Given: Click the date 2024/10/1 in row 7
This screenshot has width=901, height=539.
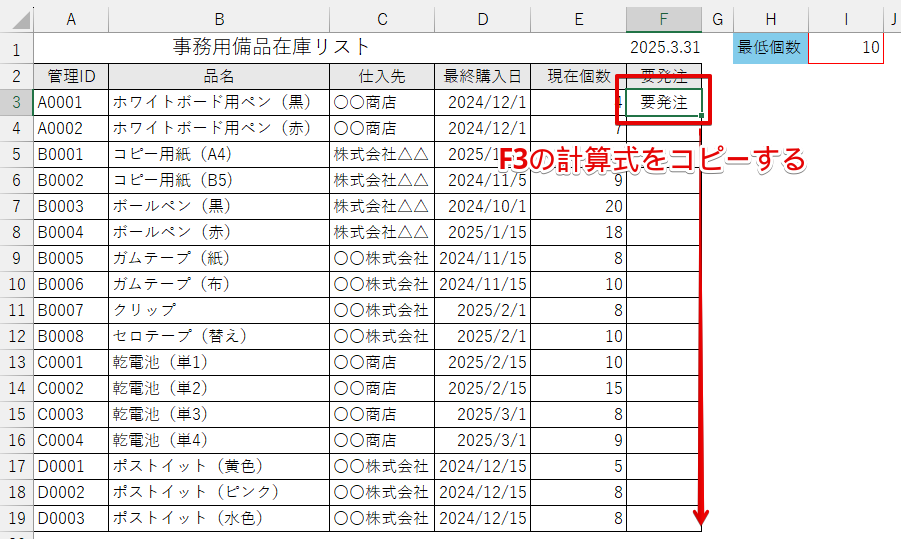Looking at the screenshot, I should (x=483, y=206).
